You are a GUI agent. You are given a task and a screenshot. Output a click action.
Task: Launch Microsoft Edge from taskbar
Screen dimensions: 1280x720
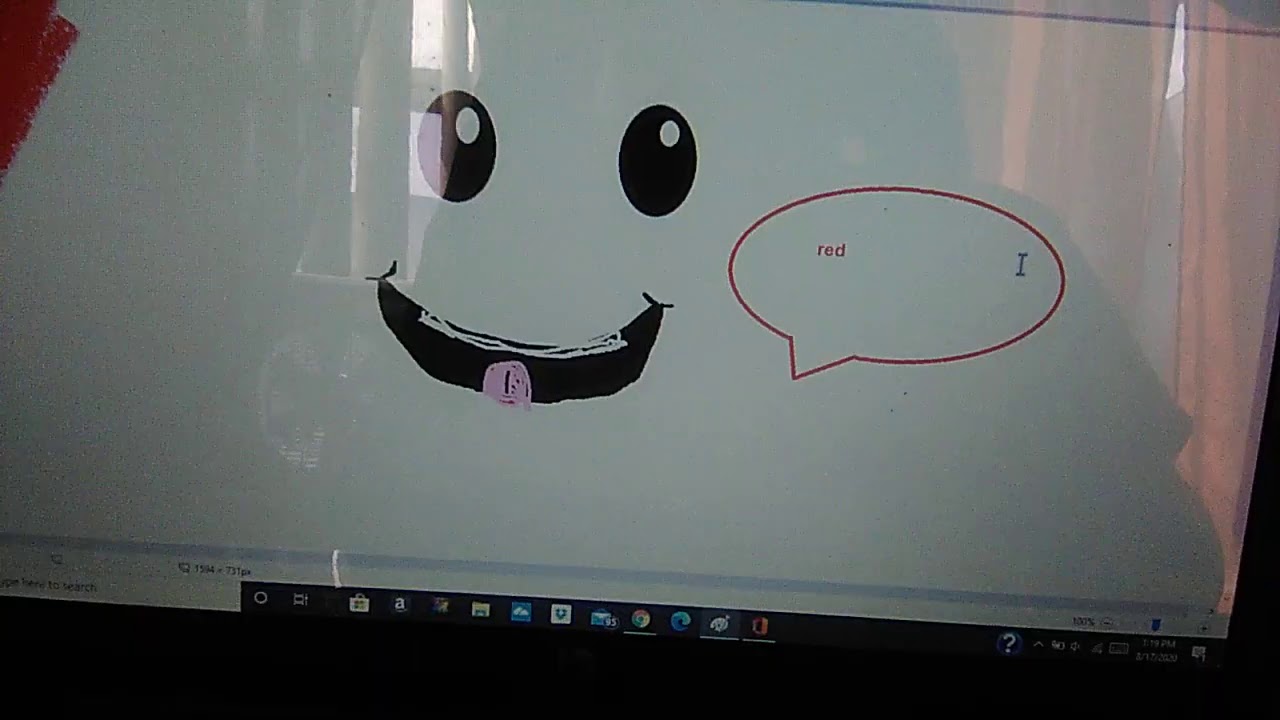pos(681,621)
